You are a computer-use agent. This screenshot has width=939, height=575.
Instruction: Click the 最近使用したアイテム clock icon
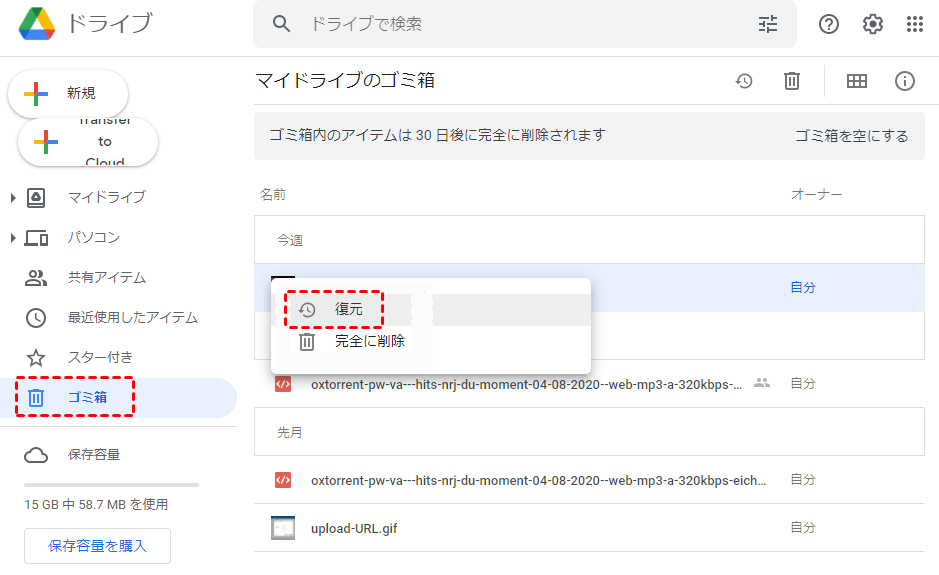click(36, 317)
